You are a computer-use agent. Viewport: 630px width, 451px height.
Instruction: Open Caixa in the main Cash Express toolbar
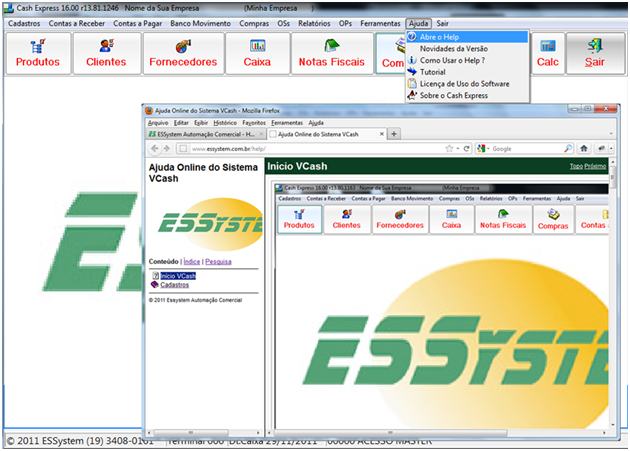click(x=257, y=54)
